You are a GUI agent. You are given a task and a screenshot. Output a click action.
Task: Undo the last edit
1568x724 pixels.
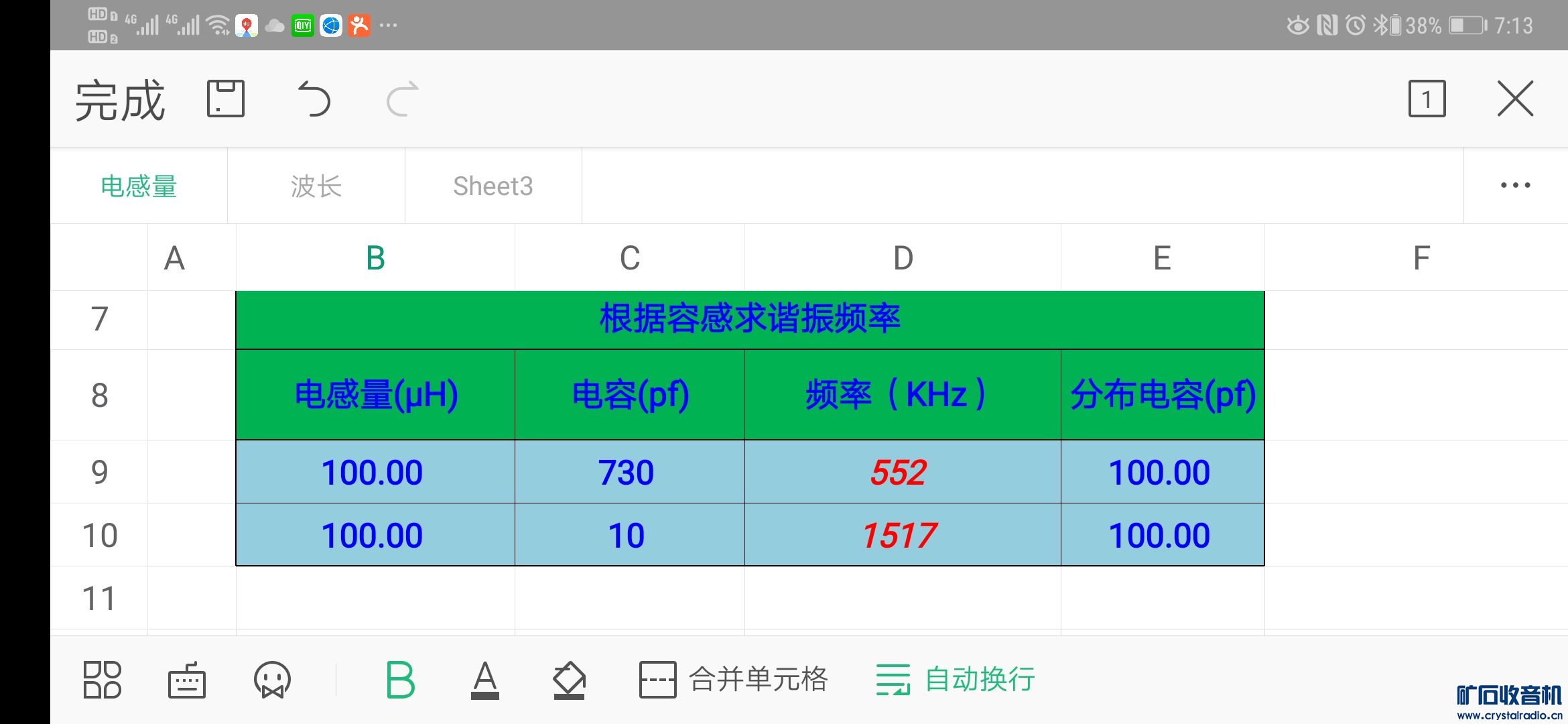click(314, 99)
